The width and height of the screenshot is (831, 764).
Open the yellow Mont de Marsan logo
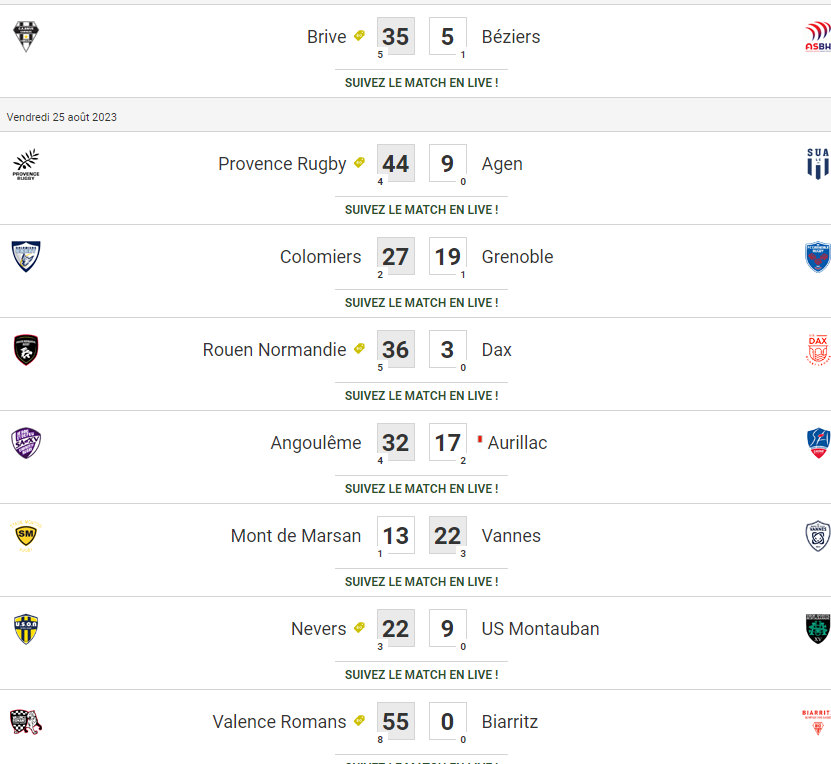pos(26,536)
